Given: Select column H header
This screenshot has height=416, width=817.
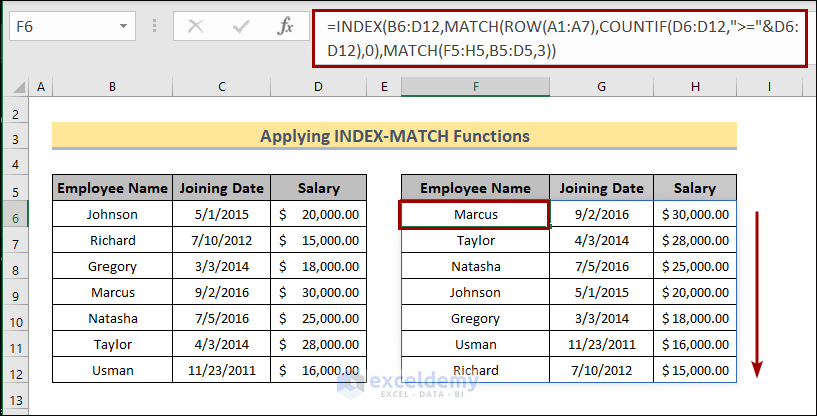Looking at the screenshot, I should (x=695, y=88).
